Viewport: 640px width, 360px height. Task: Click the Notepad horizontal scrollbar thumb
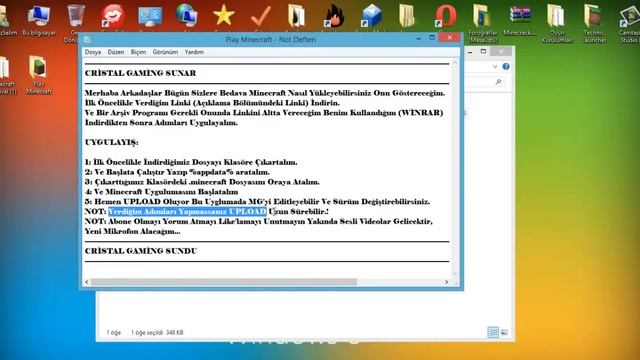tap(224, 282)
